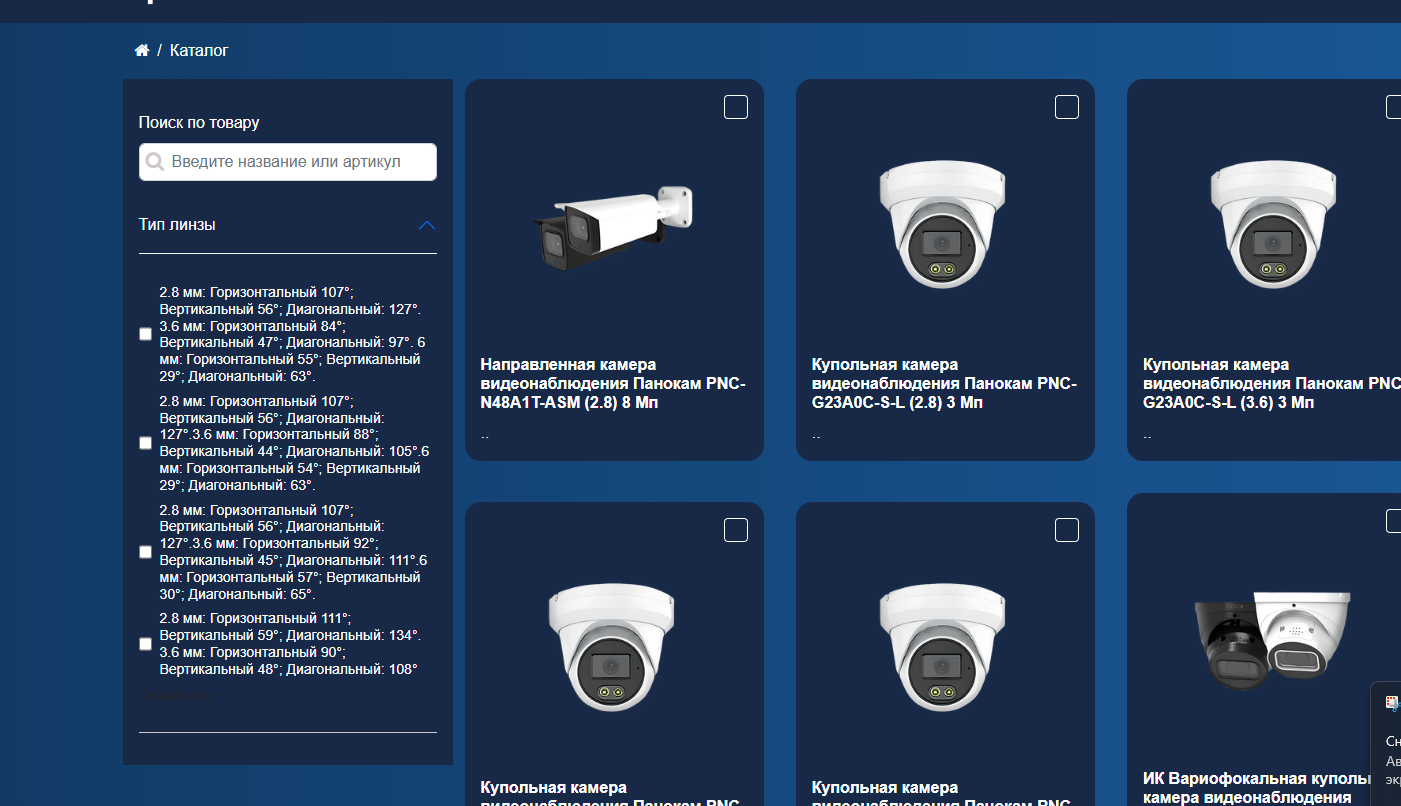Check lens filter with Диагональный: 105°
Viewport: 1401px width, 806px height.
click(146, 443)
